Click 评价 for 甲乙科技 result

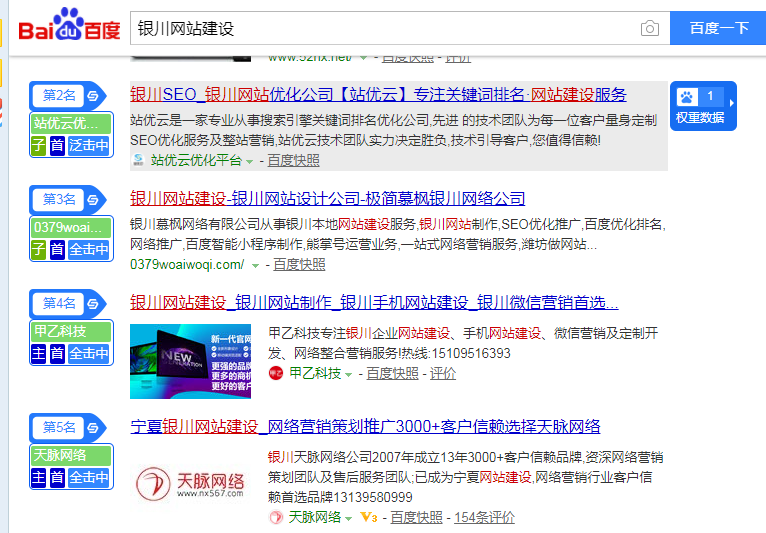click(443, 373)
